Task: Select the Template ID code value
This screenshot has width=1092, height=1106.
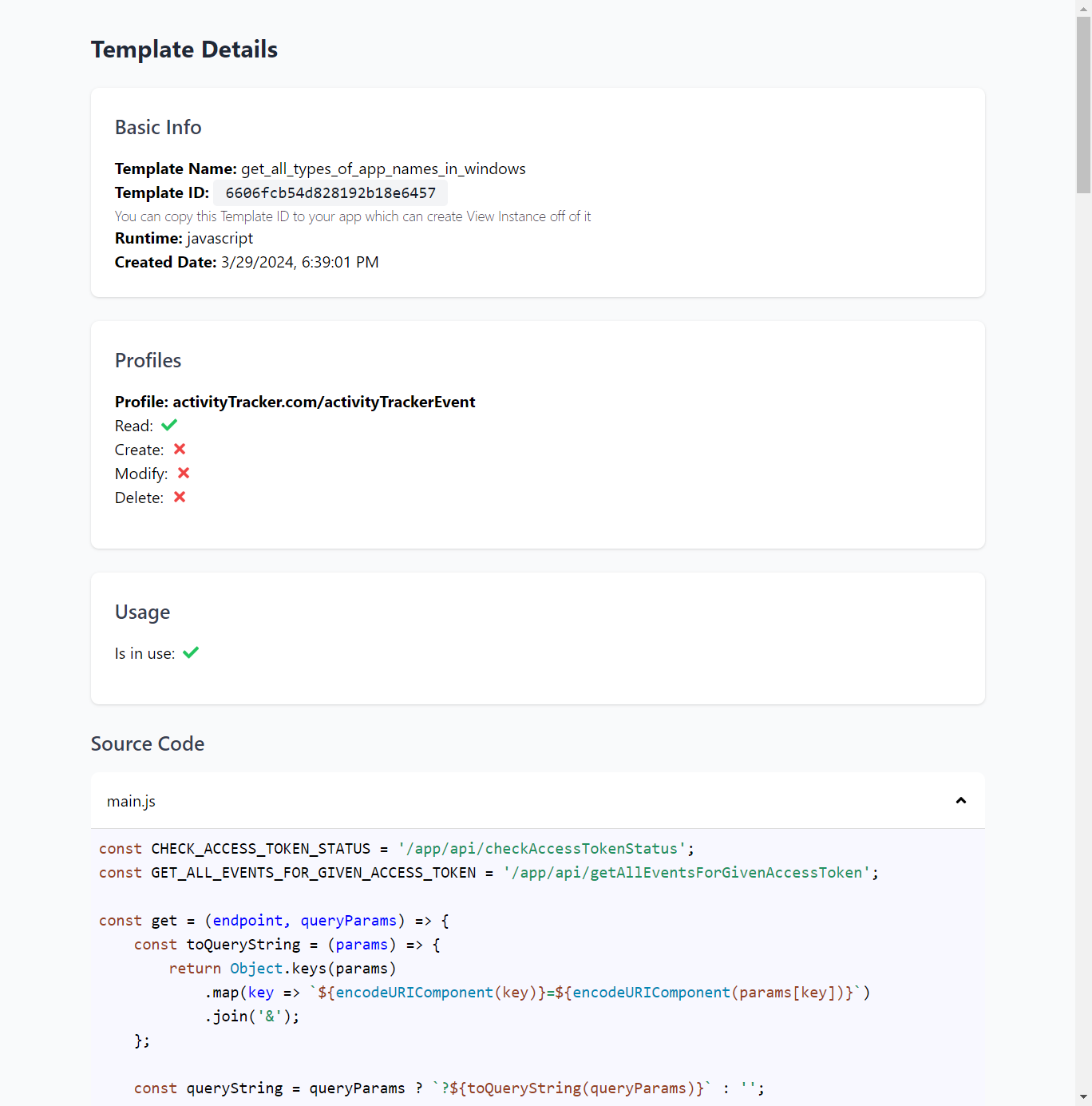Action: [330, 192]
